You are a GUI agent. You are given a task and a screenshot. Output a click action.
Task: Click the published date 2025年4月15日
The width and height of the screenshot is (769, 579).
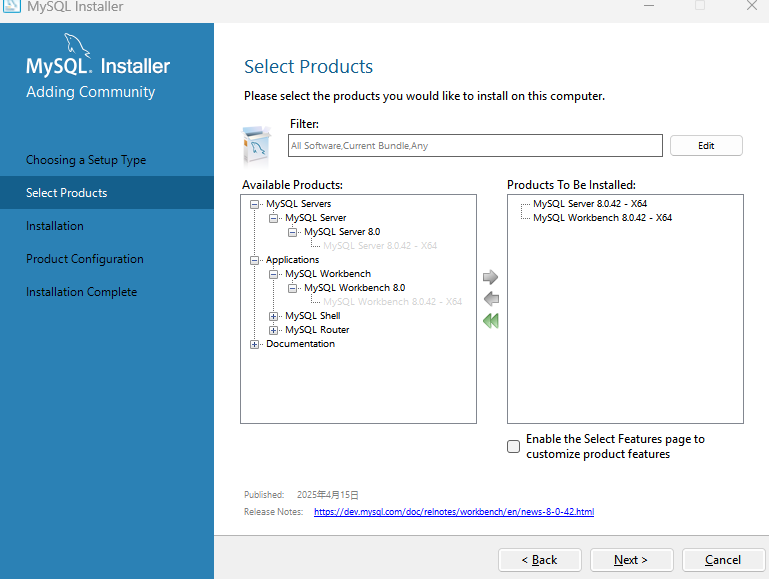[x=328, y=495]
